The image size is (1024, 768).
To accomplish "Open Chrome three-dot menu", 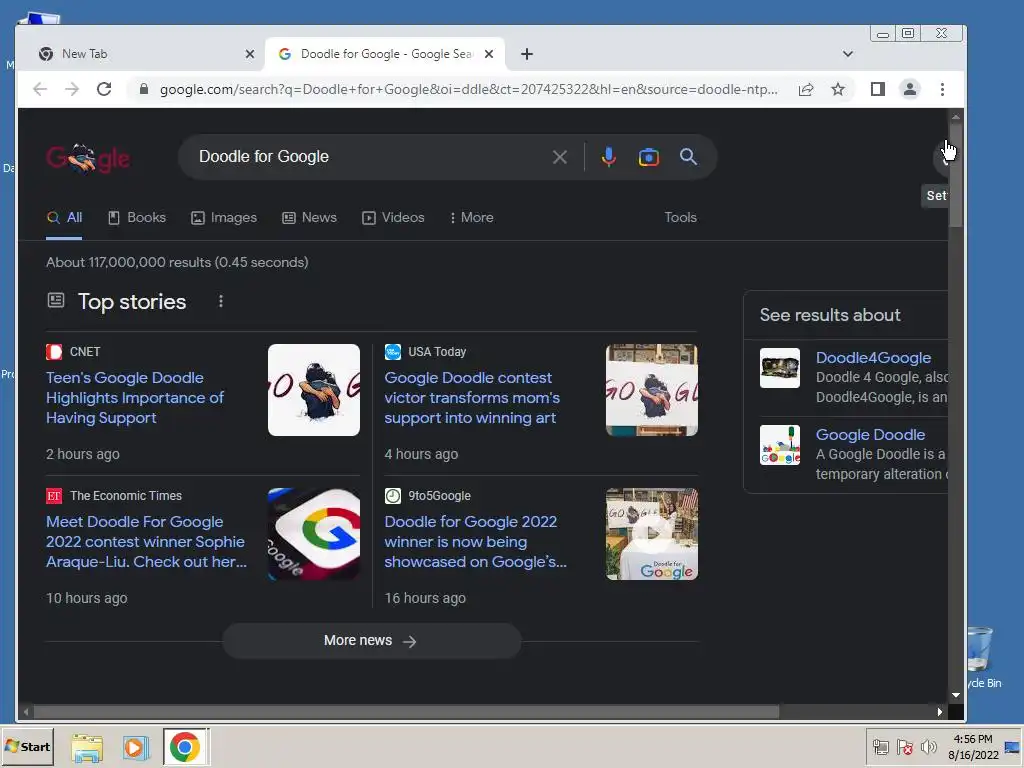I will point(942,89).
